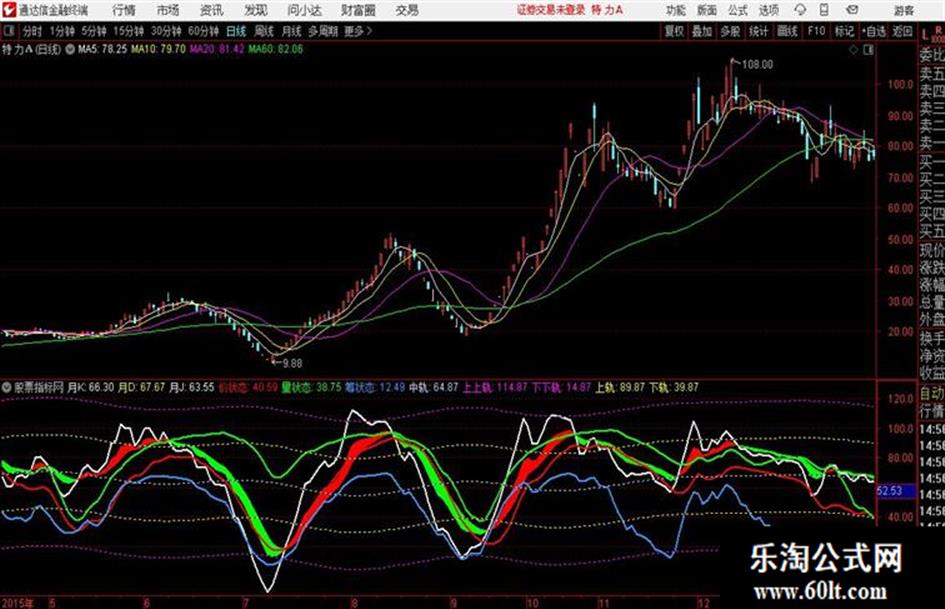
Task: Open the 行情 menu
Action: point(124,10)
